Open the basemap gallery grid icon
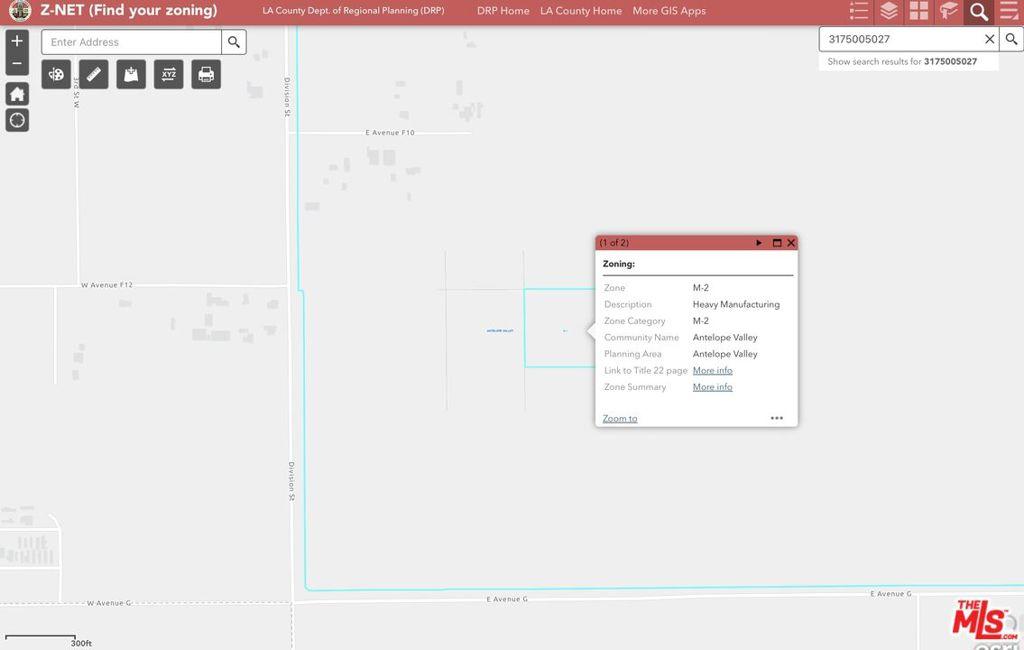Image resolution: width=1024 pixels, height=650 pixels. [x=919, y=11]
